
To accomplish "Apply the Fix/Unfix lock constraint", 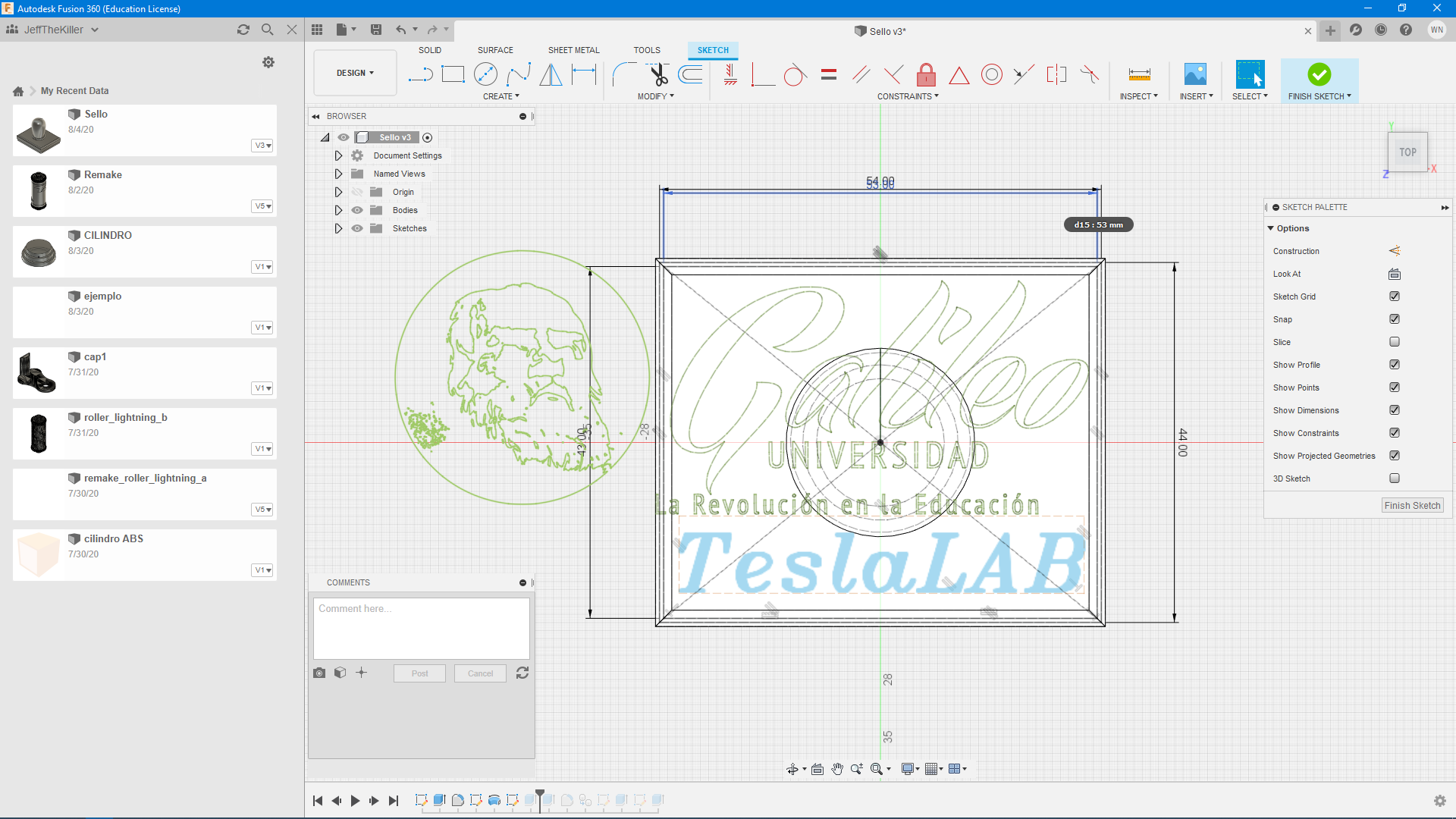I will point(926,74).
